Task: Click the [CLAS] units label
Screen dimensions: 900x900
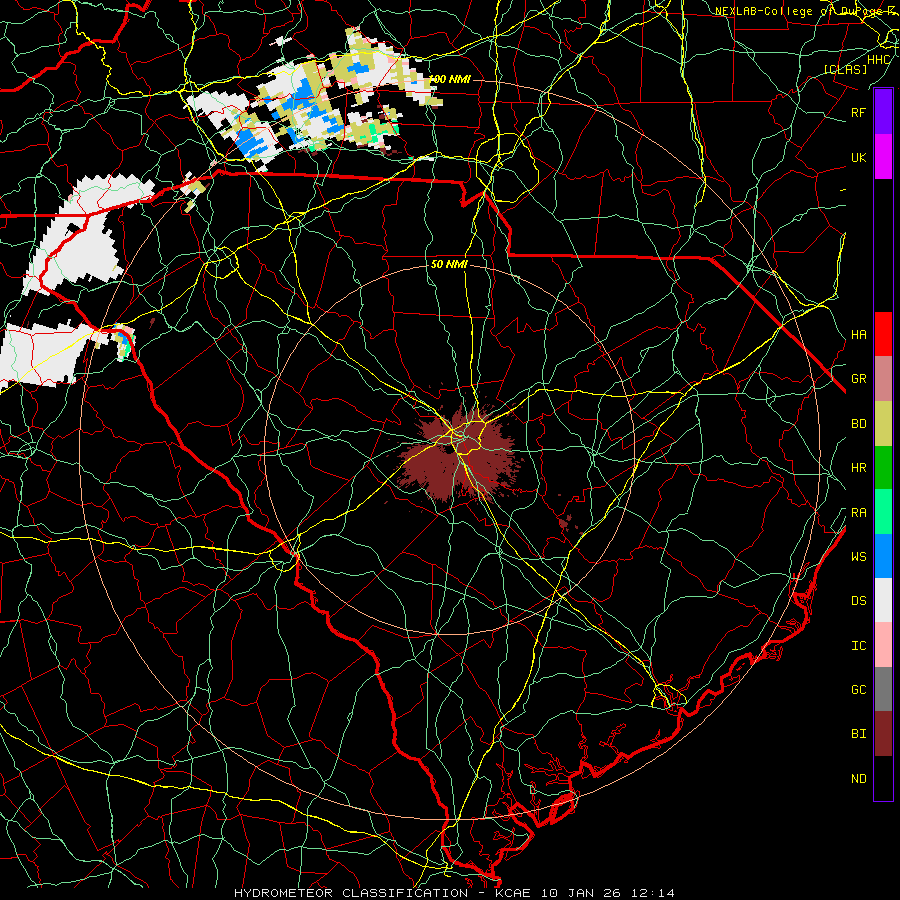Action: (x=845, y=69)
